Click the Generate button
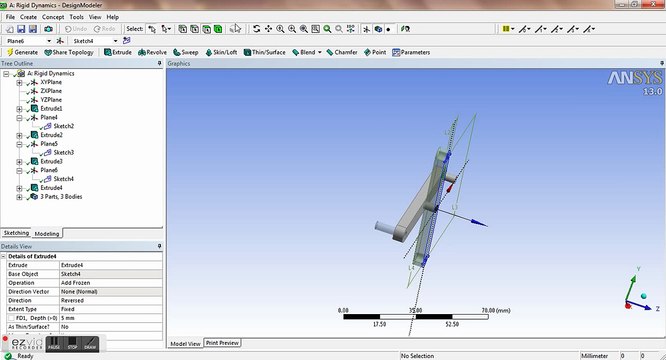This screenshot has height=360, width=666. tap(23, 52)
